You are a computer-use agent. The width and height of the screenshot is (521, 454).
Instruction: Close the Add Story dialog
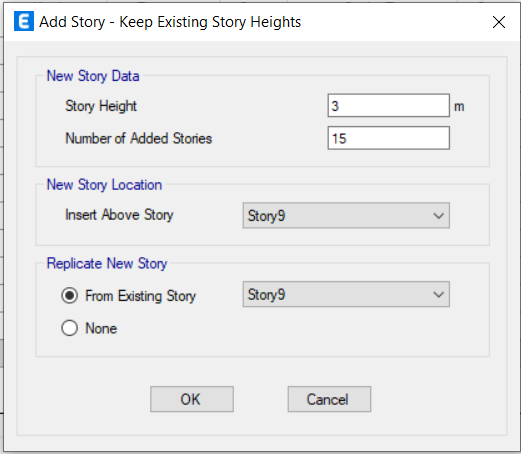tap(499, 22)
